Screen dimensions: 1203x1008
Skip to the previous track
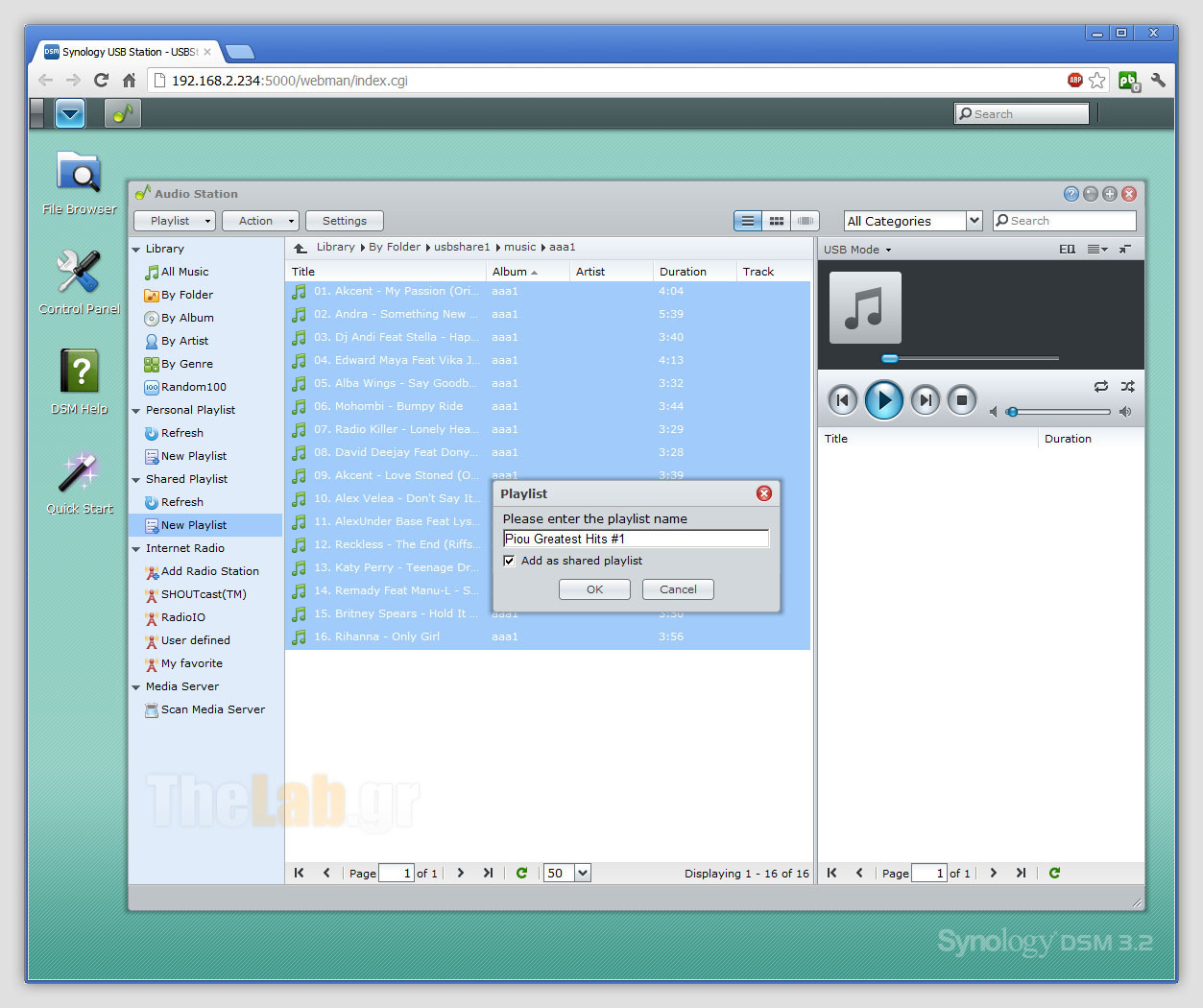(x=843, y=400)
